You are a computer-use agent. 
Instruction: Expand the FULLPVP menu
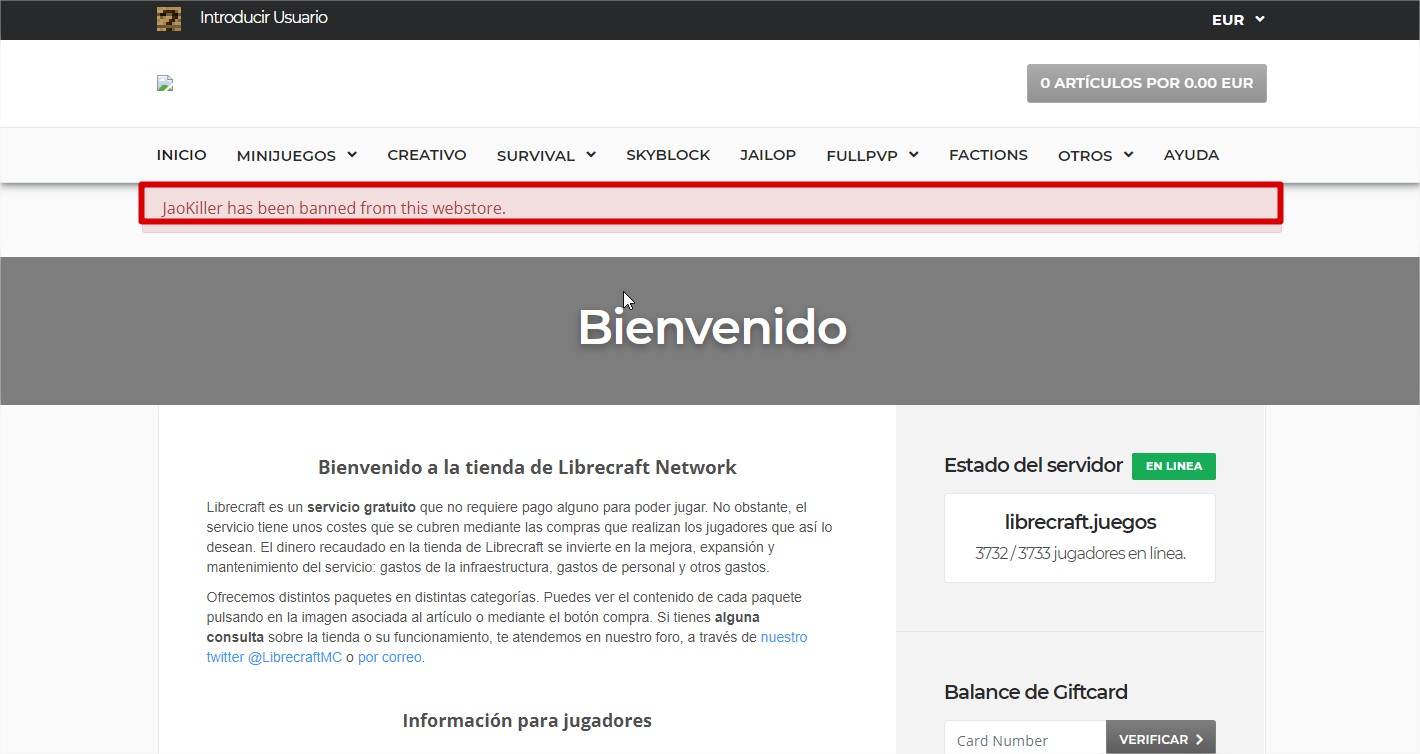click(x=872, y=155)
